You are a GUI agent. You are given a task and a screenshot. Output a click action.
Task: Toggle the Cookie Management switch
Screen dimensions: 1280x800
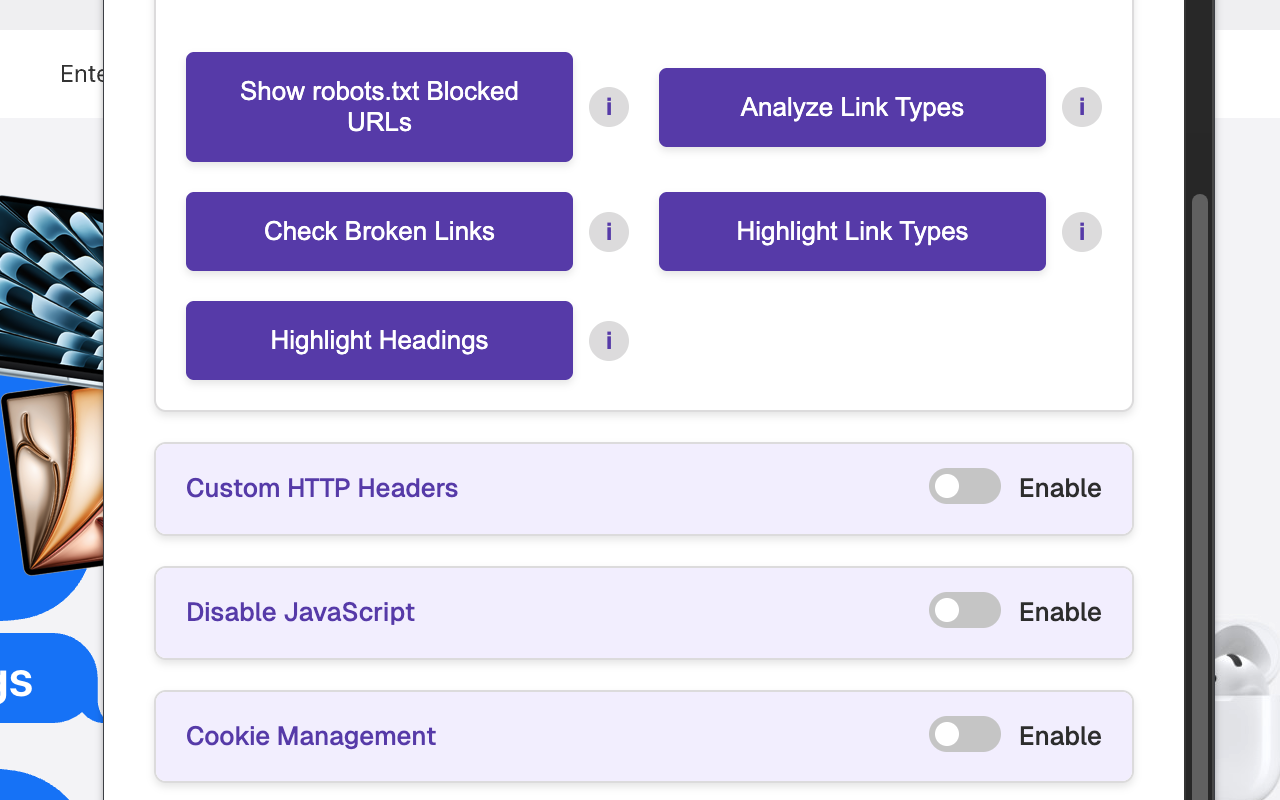(x=964, y=735)
